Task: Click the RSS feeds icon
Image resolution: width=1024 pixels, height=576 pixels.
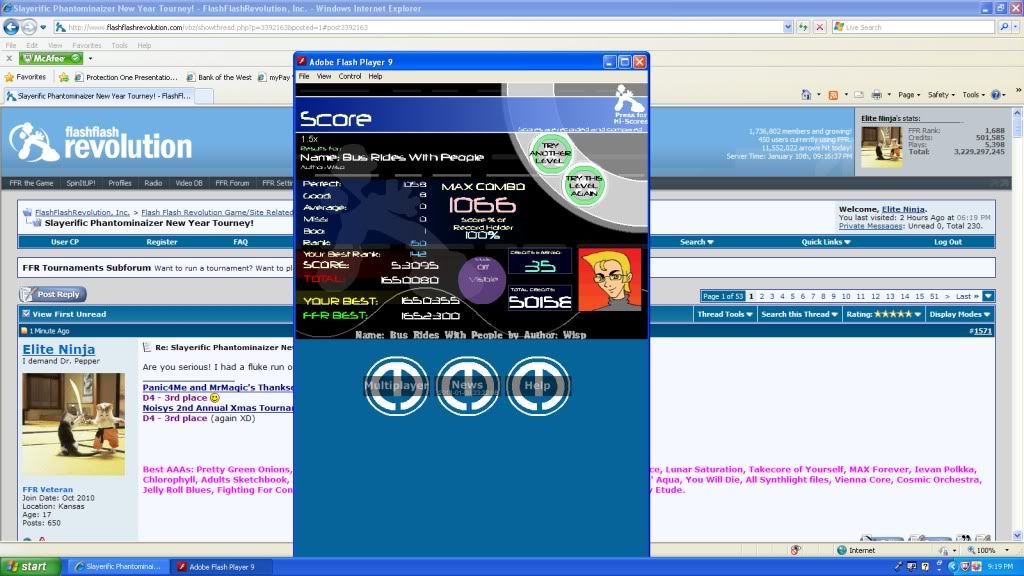Action: 833,95
